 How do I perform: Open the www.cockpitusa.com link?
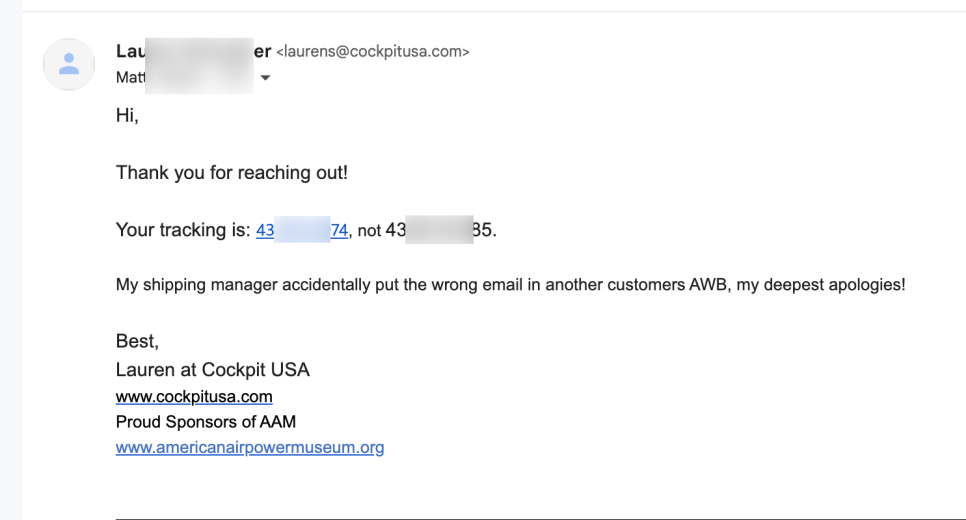(x=194, y=396)
